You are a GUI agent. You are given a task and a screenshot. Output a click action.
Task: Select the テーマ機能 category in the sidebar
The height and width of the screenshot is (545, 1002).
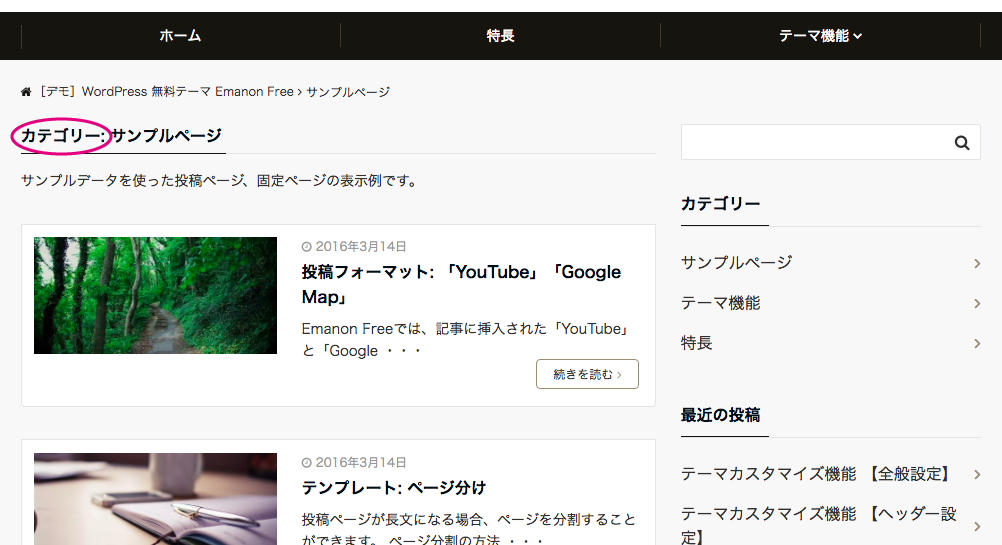point(720,303)
